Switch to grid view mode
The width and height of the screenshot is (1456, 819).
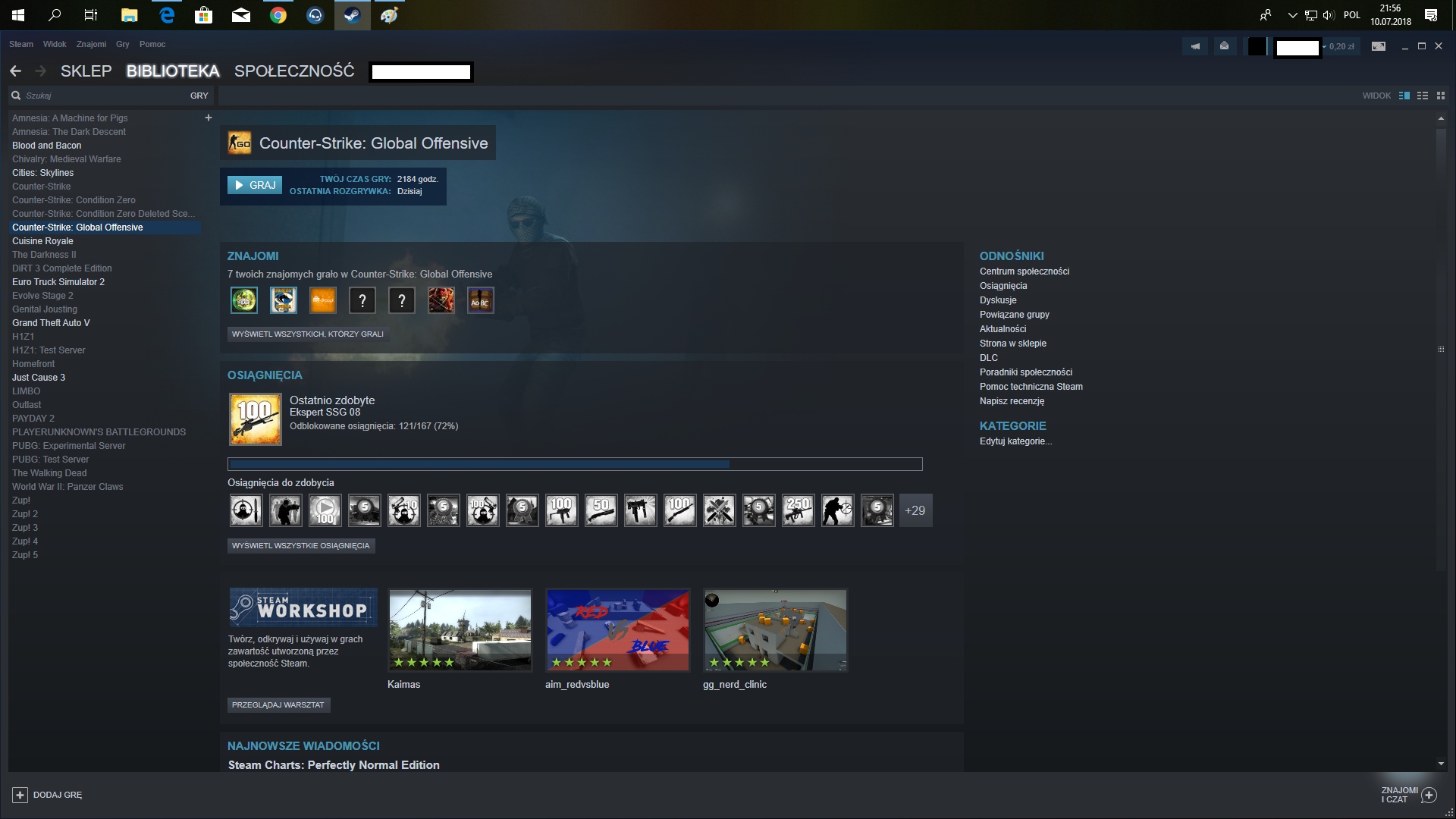(1441, 96)
